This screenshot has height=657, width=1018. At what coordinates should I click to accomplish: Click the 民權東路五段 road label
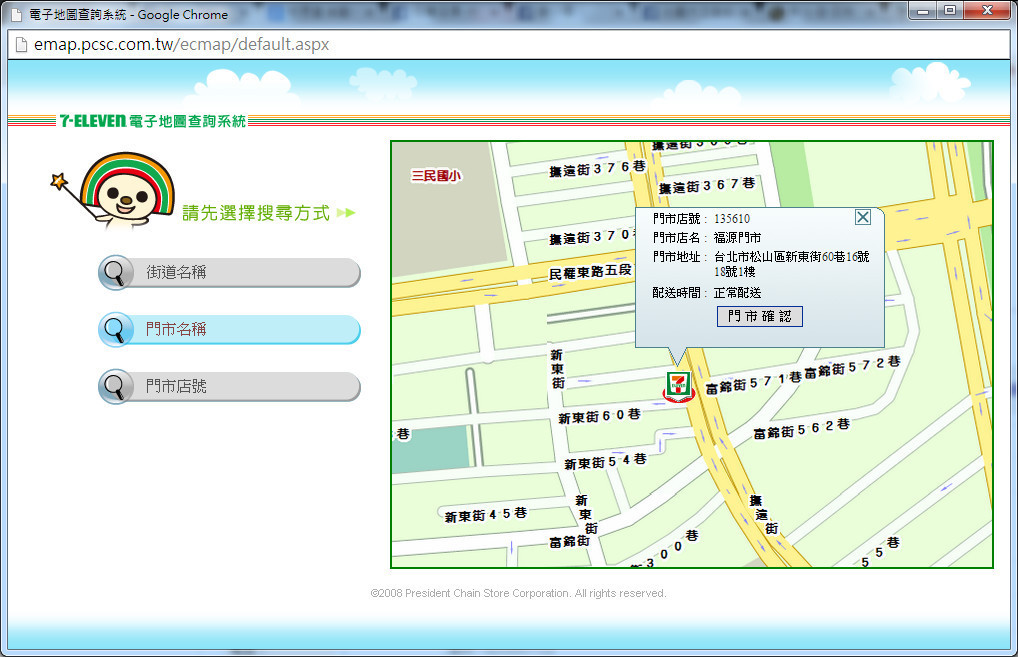[x=590, y=272]
